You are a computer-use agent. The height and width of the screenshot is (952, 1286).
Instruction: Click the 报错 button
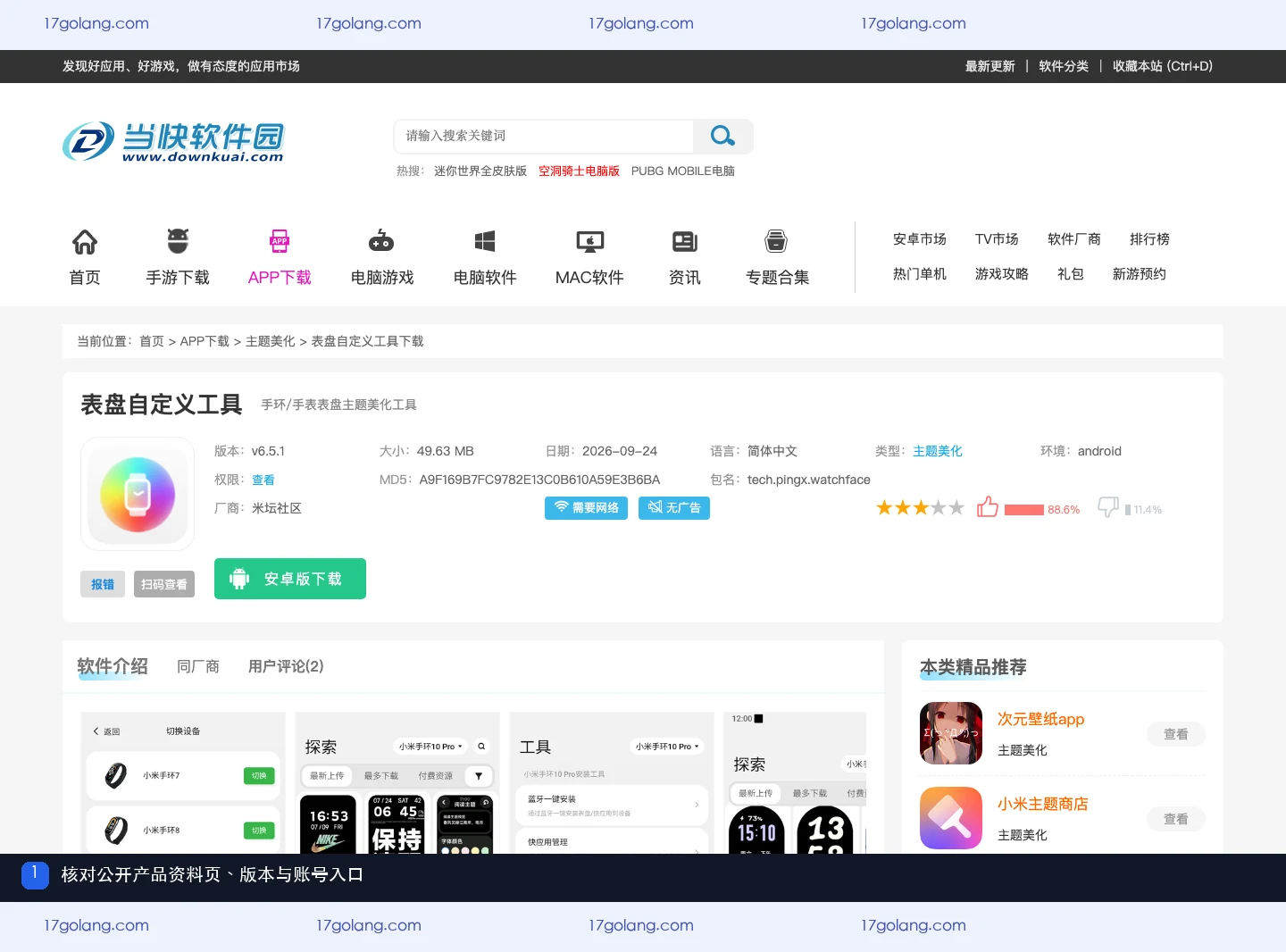click(103, 584)
